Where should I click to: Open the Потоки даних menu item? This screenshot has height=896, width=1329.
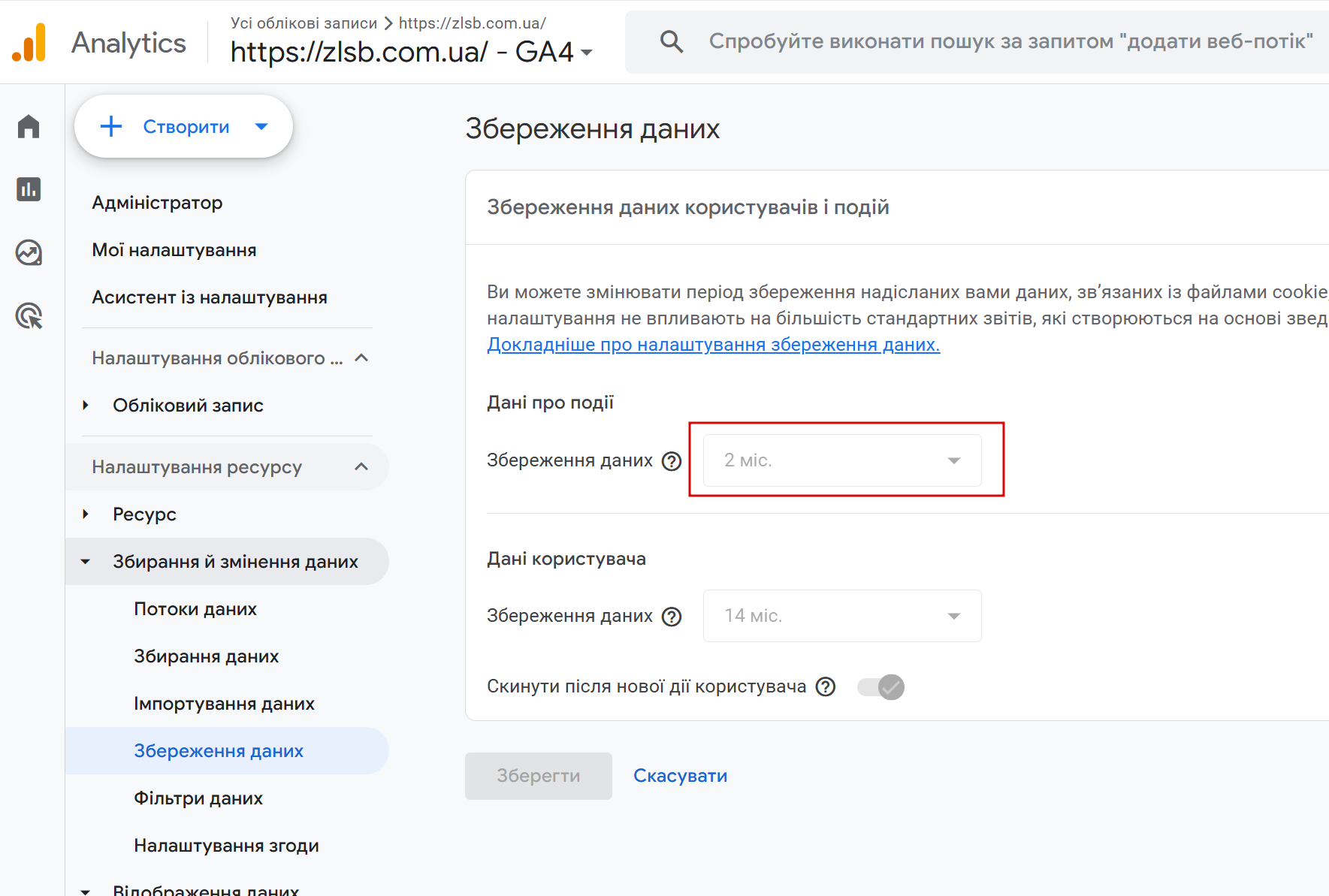point(195,609)
